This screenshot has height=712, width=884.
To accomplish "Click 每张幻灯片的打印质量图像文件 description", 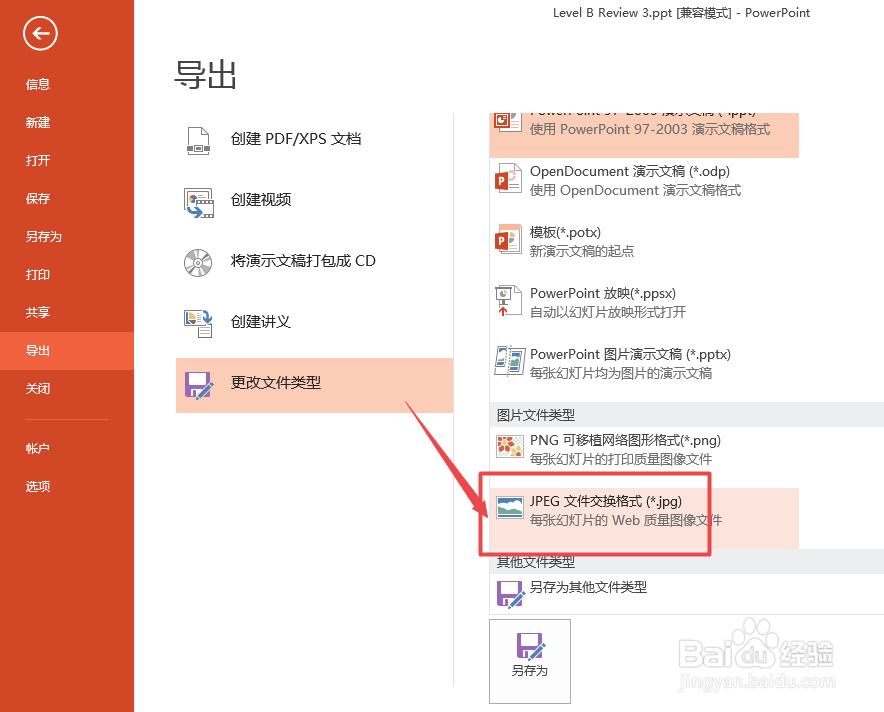I will (x=621, y=459).
